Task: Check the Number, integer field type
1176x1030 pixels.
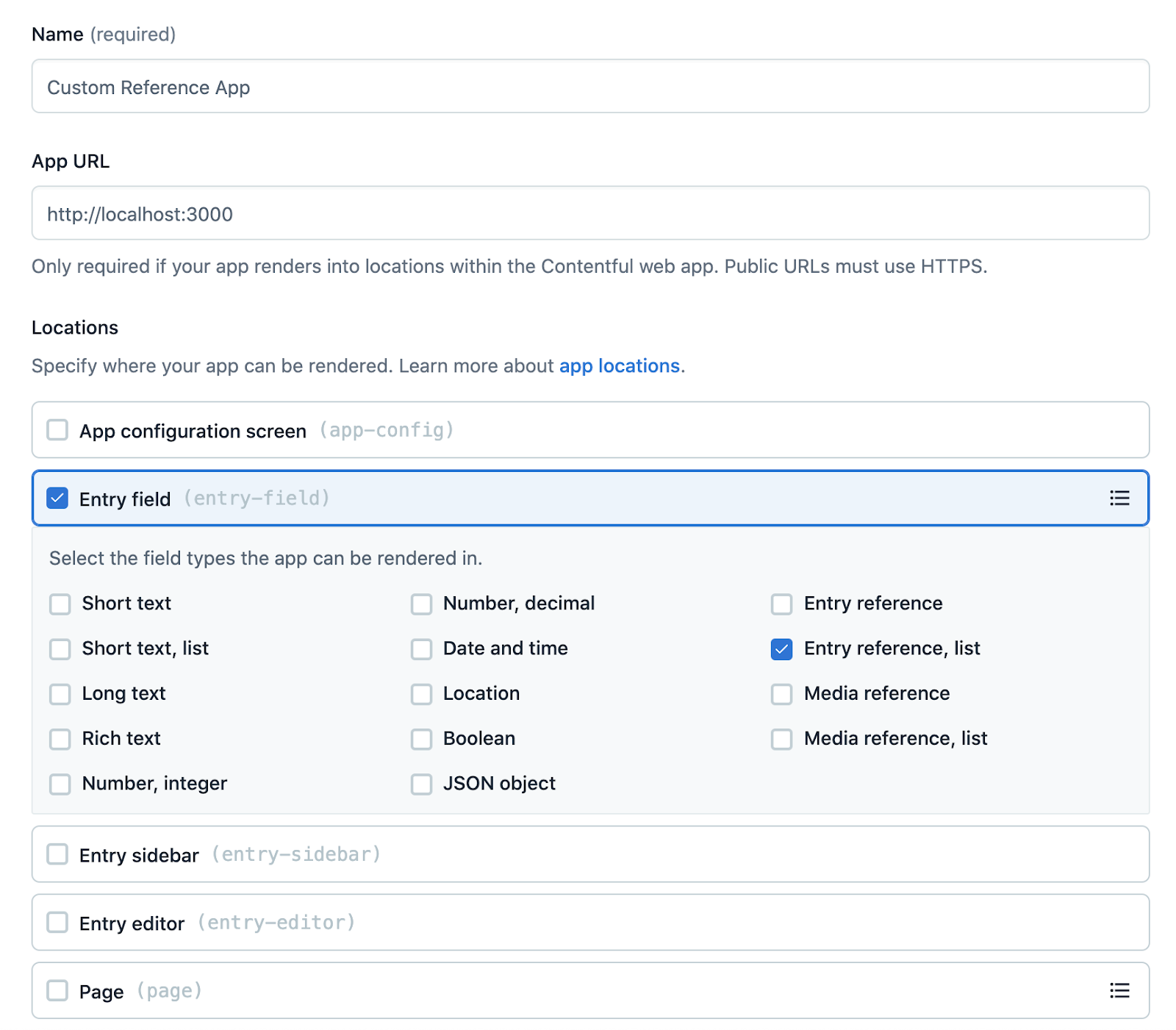Action: tap(60, 784)
